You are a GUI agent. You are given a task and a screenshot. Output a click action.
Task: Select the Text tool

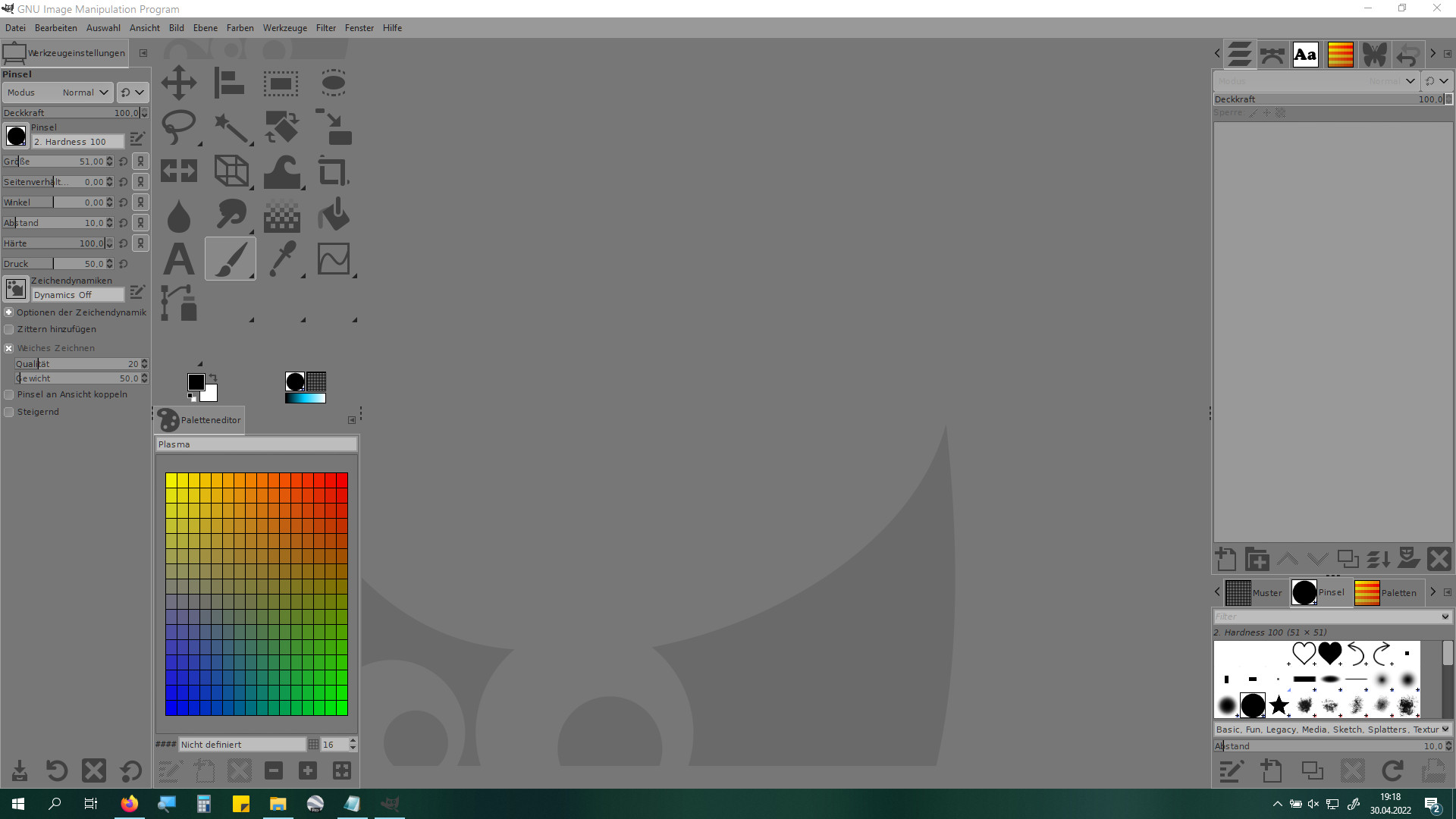(179, 259)
